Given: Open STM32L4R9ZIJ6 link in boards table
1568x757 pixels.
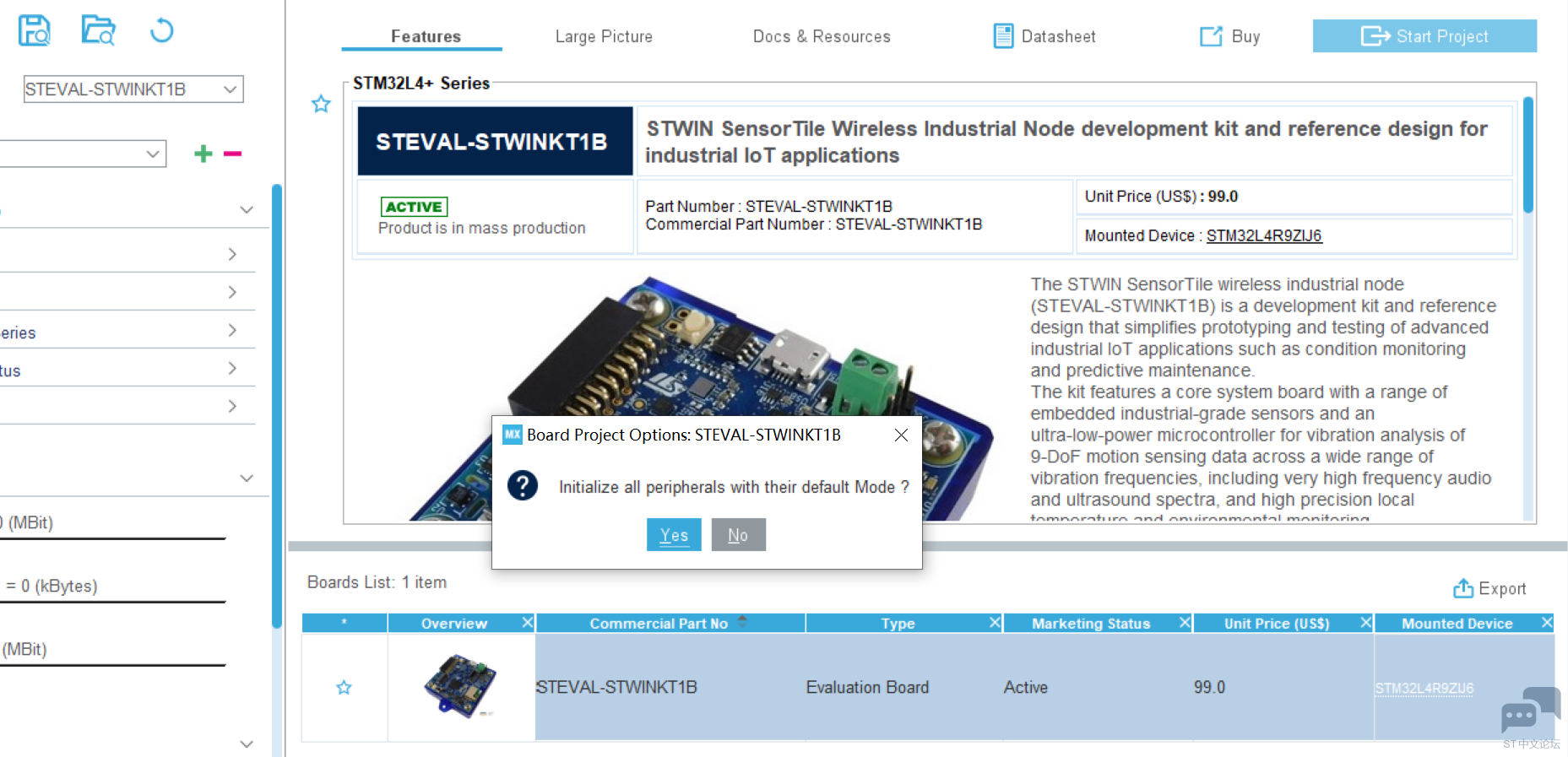Looking at the screenshot, I should 1424,689.
